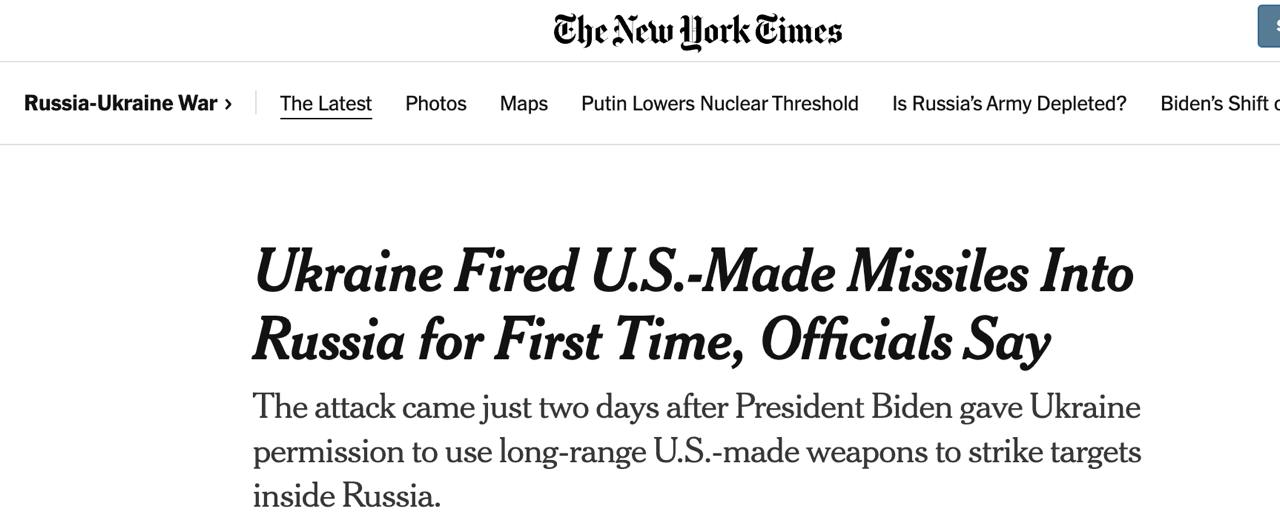
Task: Go to Is Russia's Army Depleted?
Action: [1009, 104]
